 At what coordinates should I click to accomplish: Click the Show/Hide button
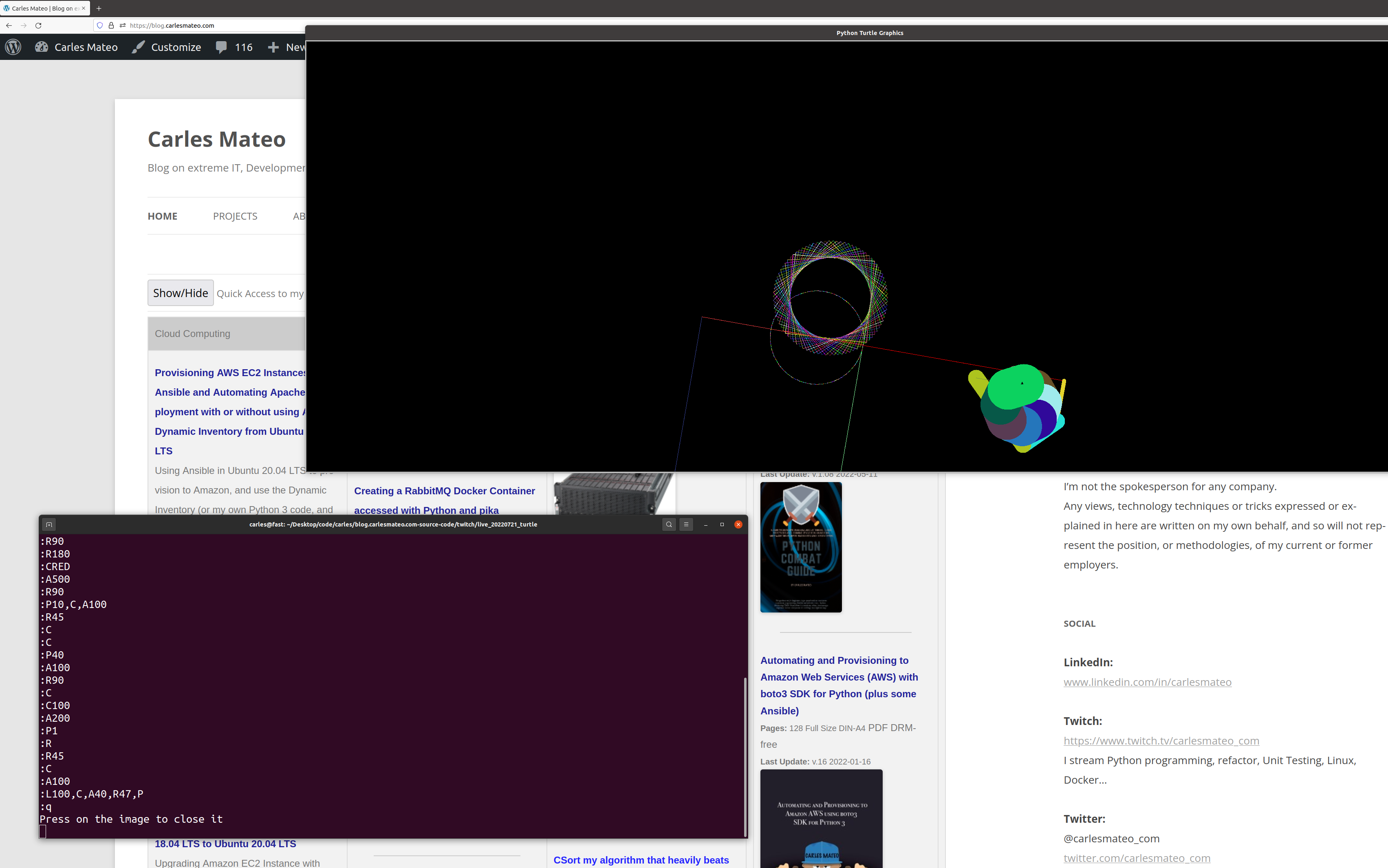click(x=180, y=293)
